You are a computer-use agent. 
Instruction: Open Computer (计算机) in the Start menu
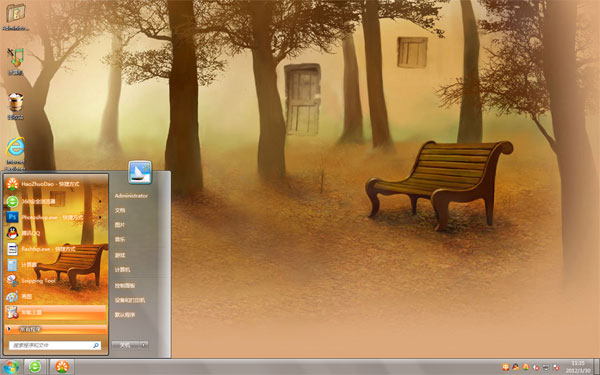click(122, 270)
